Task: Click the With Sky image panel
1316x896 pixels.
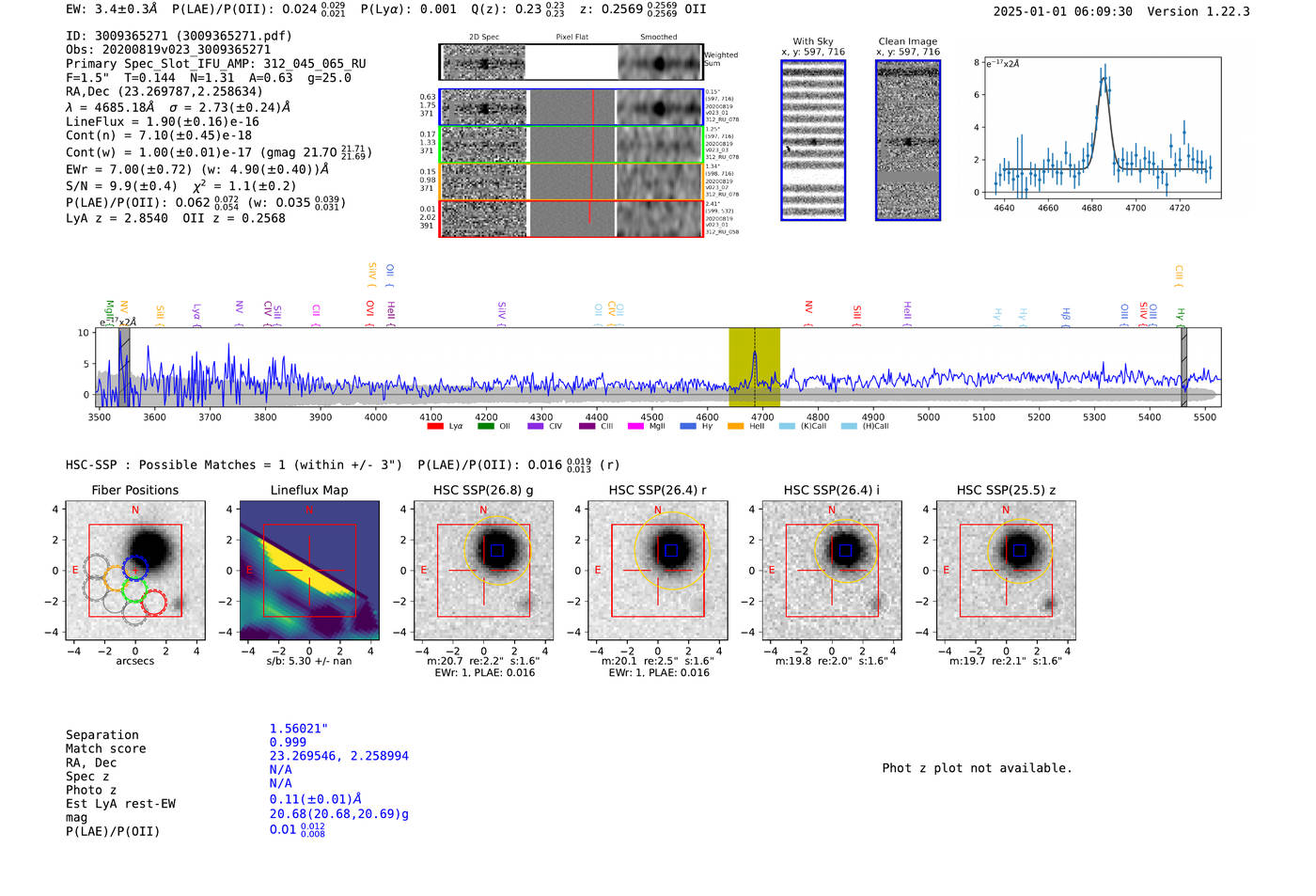Action: (813, 140)
